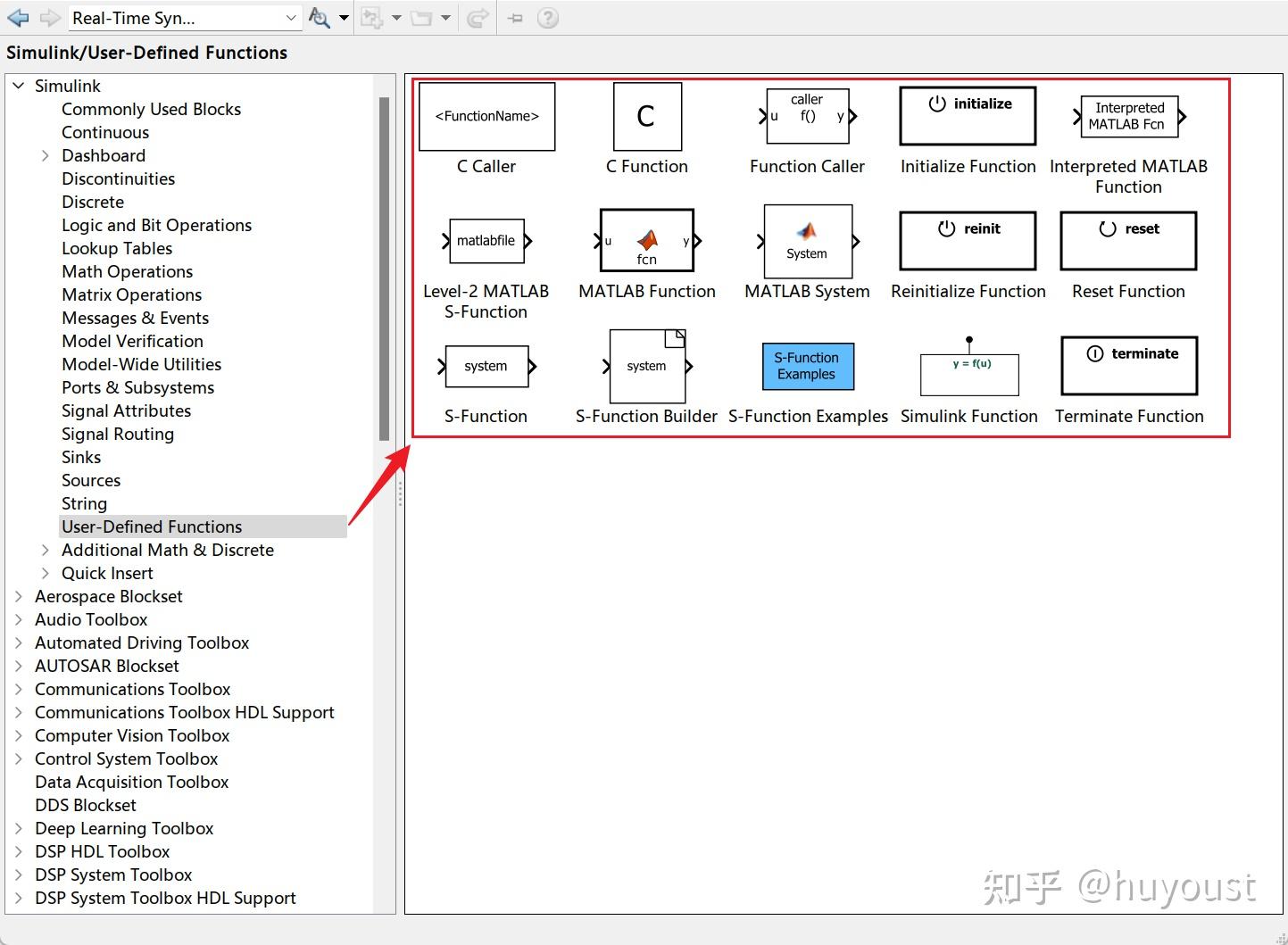1288x945 pixels.
Task: Expand the Dashboard category
Action: pyautogui.click(x=46, y=155)
